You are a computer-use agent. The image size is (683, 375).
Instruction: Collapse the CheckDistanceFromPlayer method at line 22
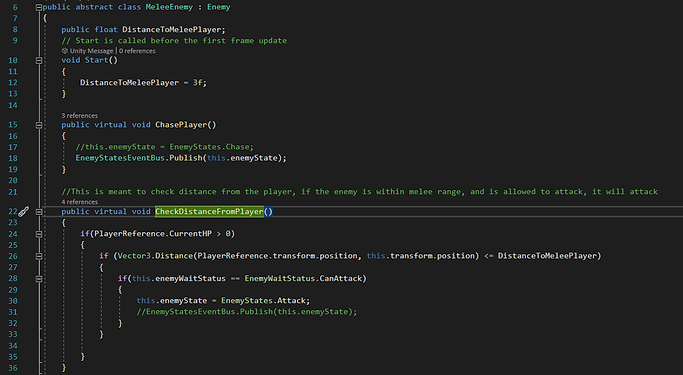tap(39, 212)
